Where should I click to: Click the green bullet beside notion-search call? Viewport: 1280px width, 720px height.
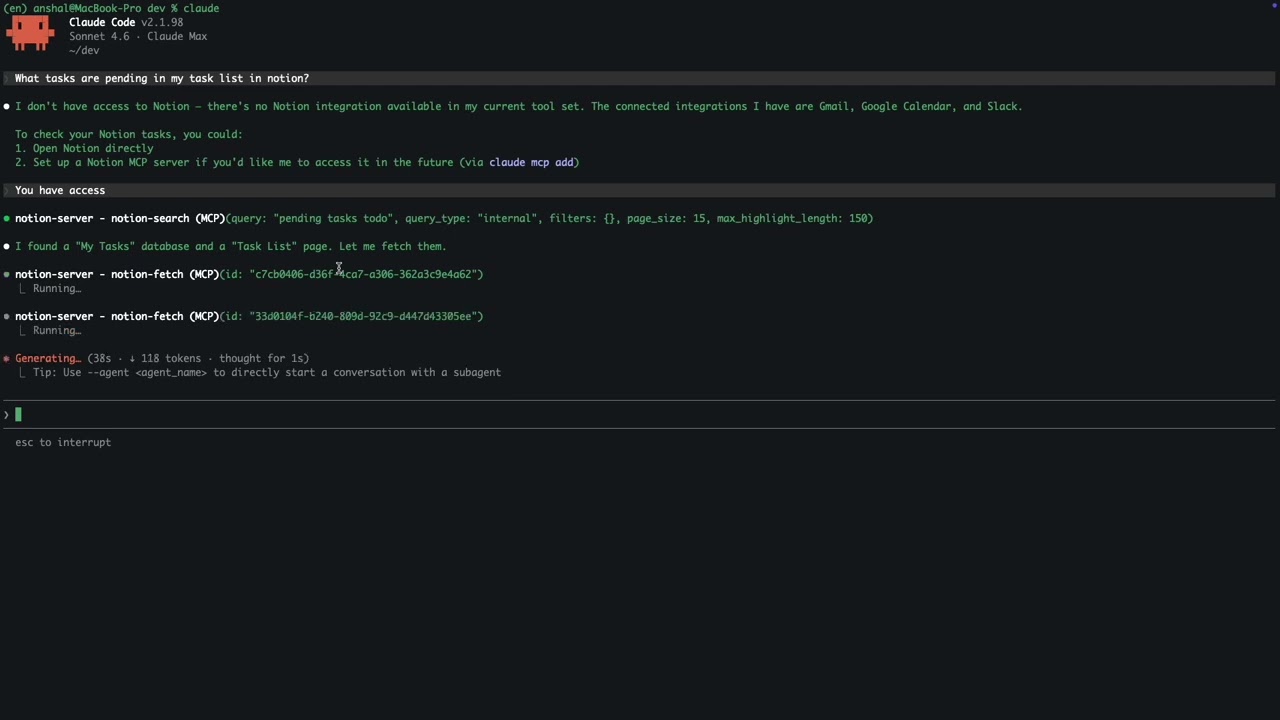[7, 218]
